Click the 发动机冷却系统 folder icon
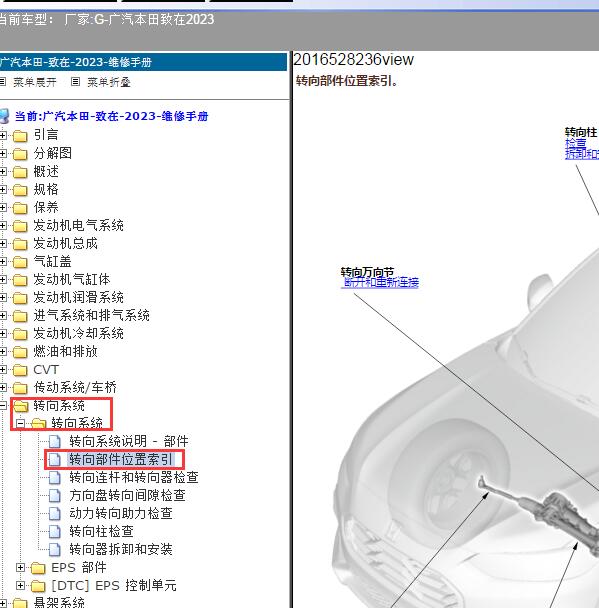 point(20,334)
